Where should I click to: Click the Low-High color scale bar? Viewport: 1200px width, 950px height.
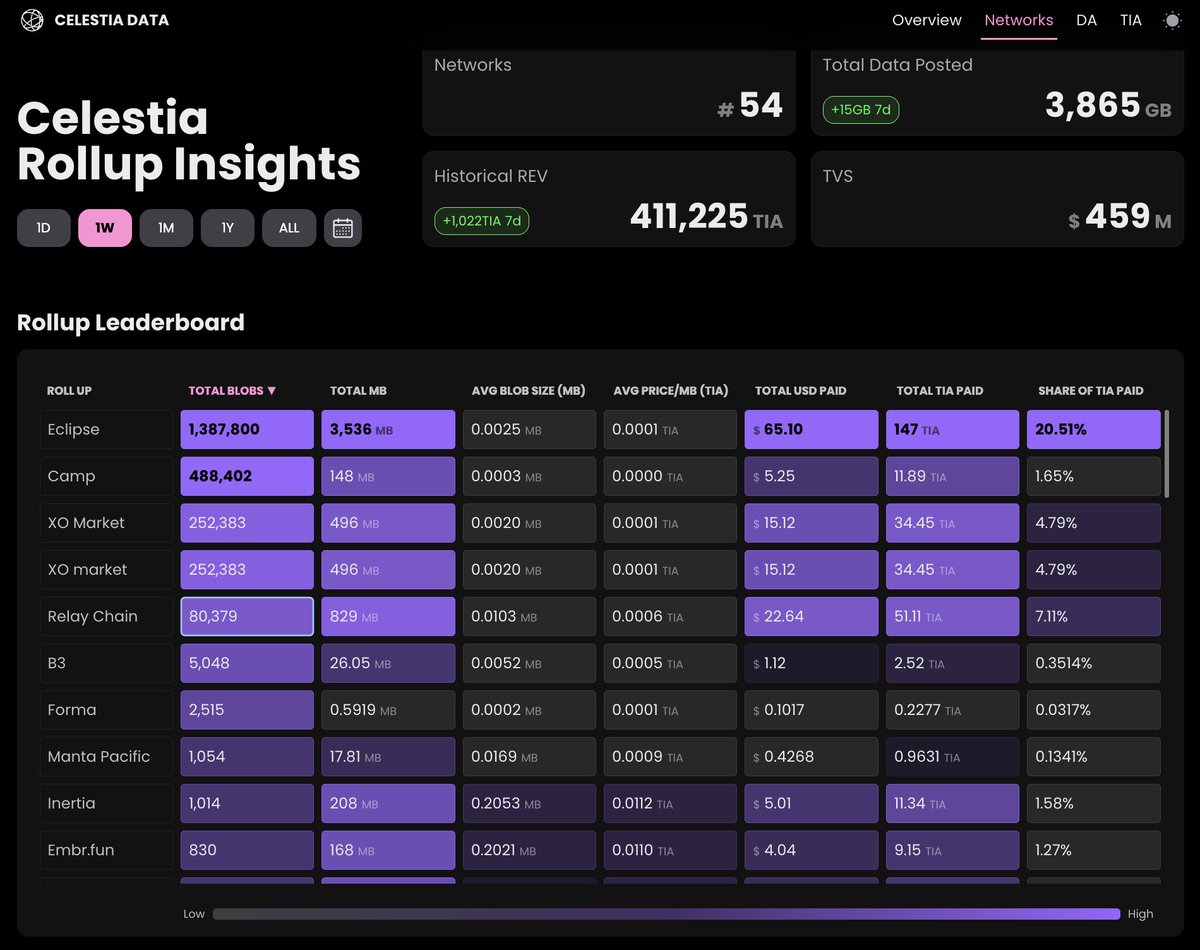pyautogui.click(x=666, y=914)
